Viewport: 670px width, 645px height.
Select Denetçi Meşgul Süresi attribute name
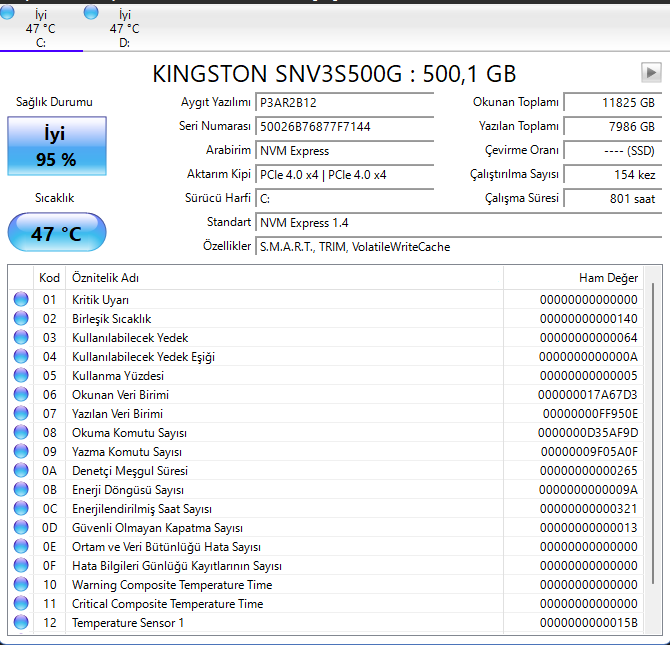point(130,471)
